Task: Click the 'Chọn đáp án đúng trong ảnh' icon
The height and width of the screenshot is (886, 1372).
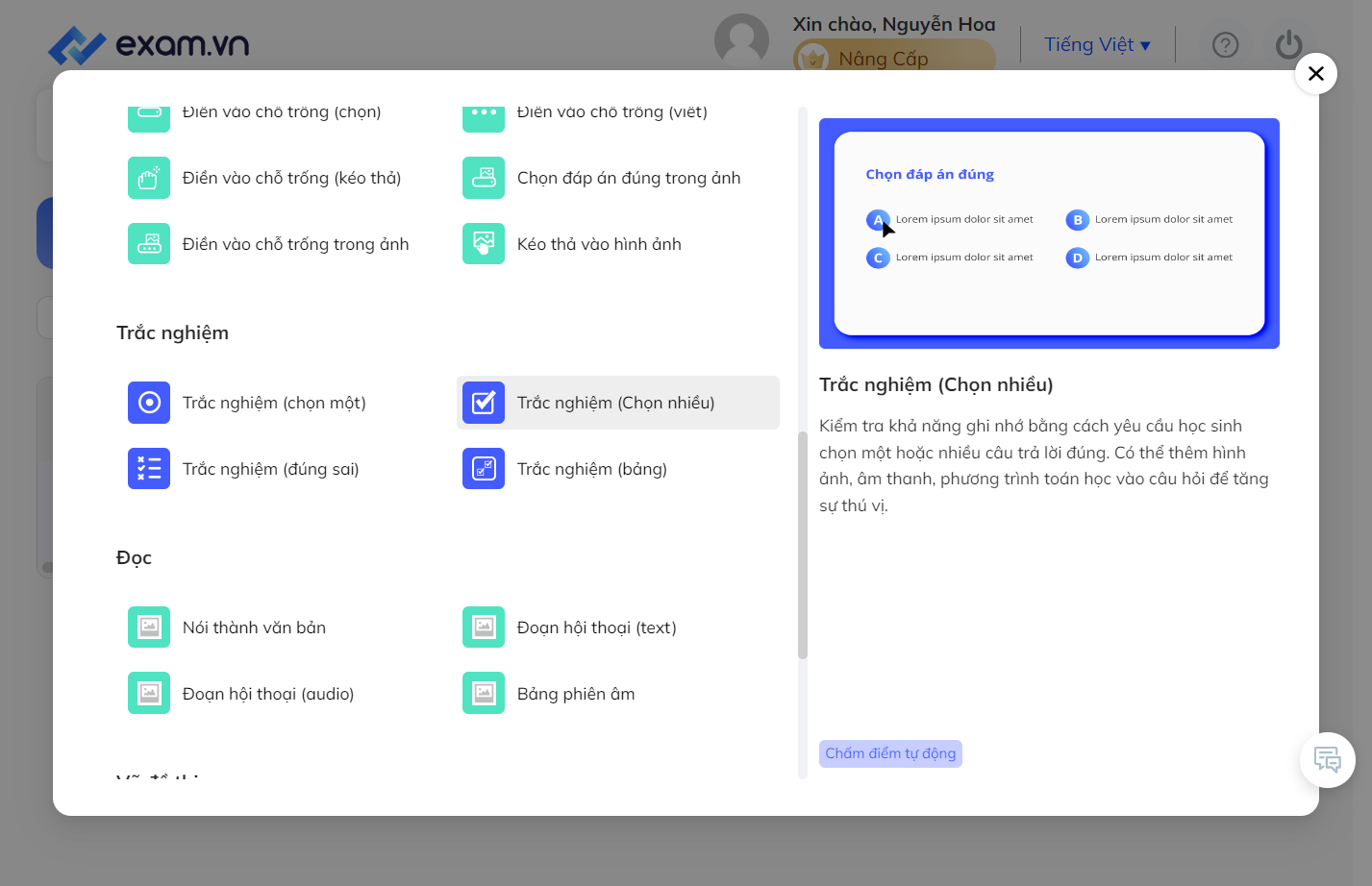Action: point(484,178)
